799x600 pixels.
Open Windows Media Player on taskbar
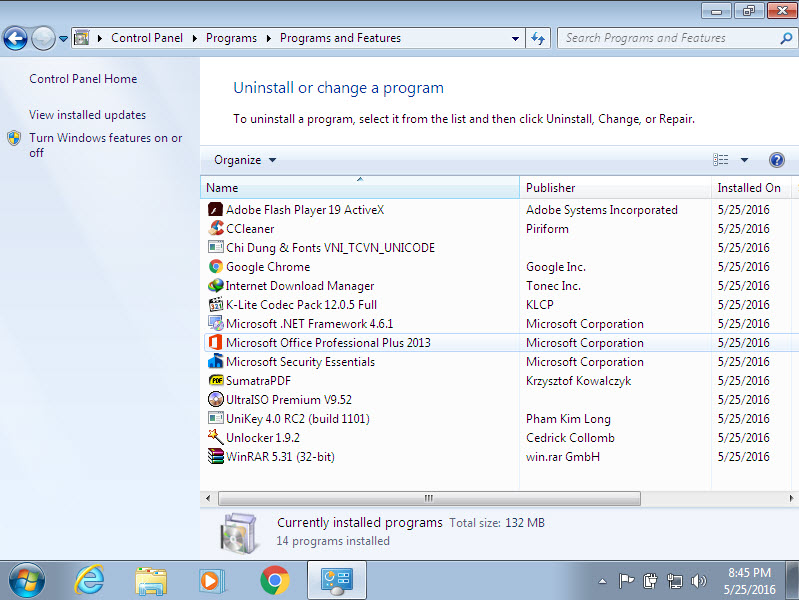point(212,581)
